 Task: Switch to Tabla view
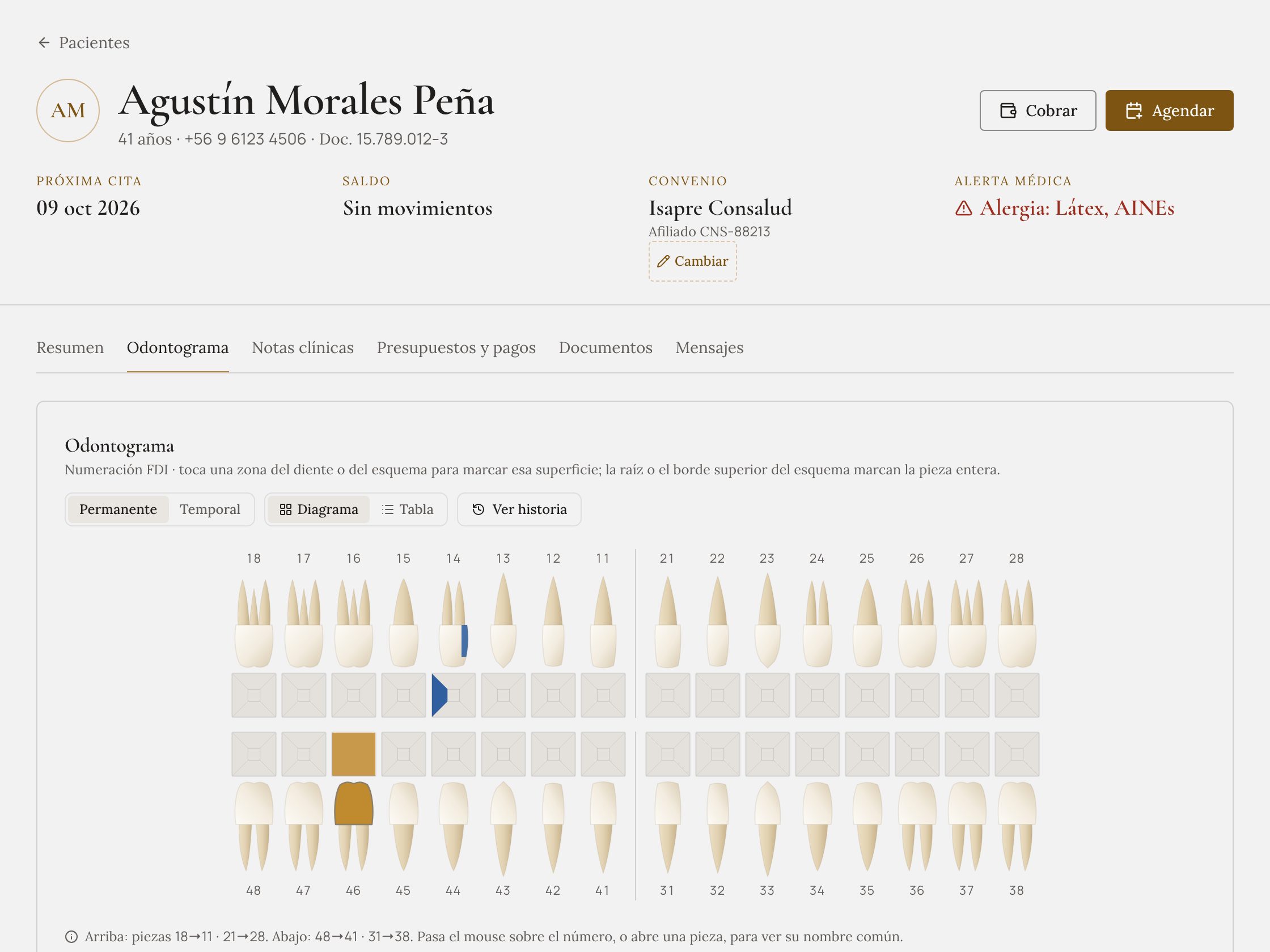408,509
